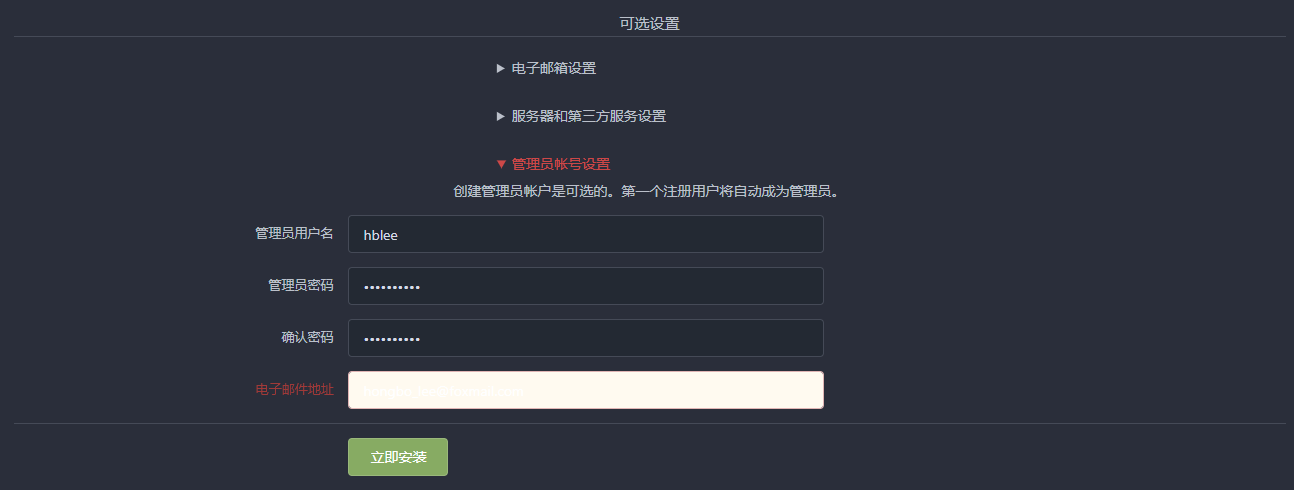Focus the highlighted 电子邮件地址 input field

(586, 390)
